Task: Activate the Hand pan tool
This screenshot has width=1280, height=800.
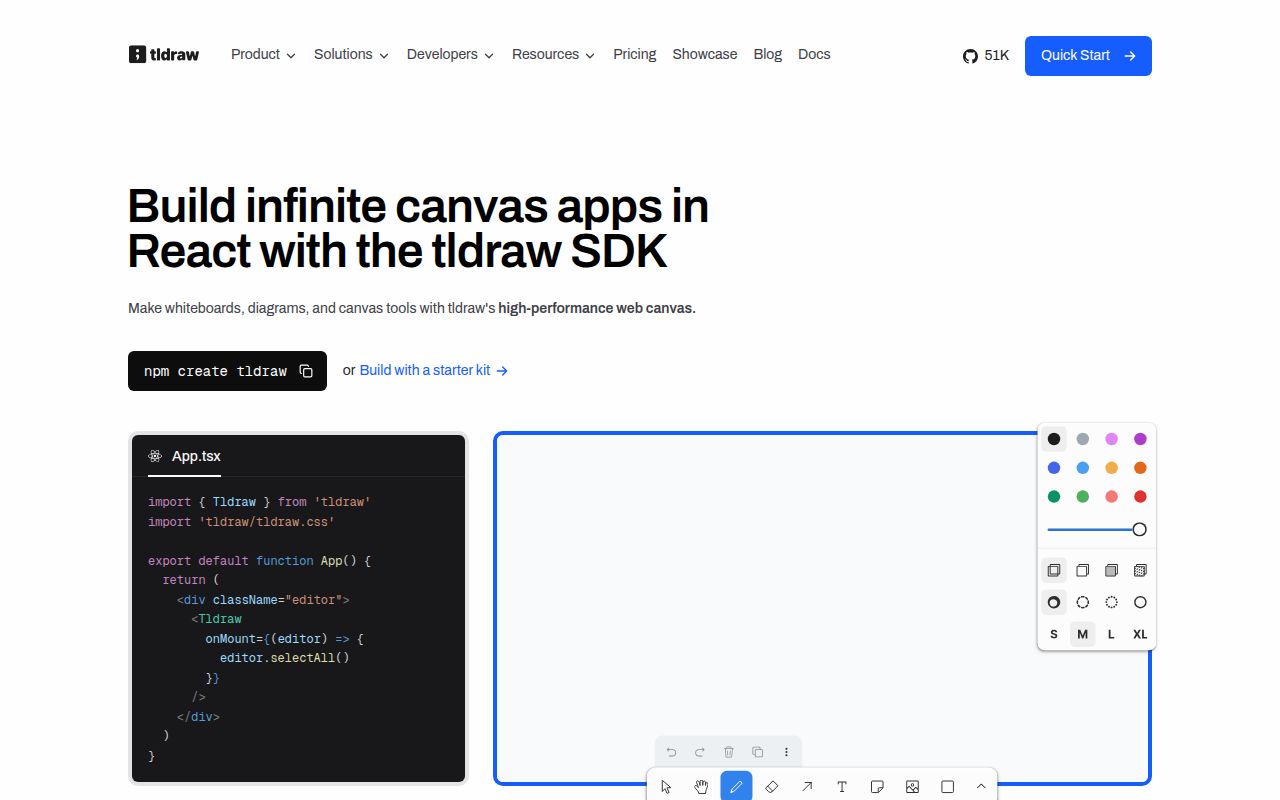Action: pyautogui.click(x=702, y=787)
